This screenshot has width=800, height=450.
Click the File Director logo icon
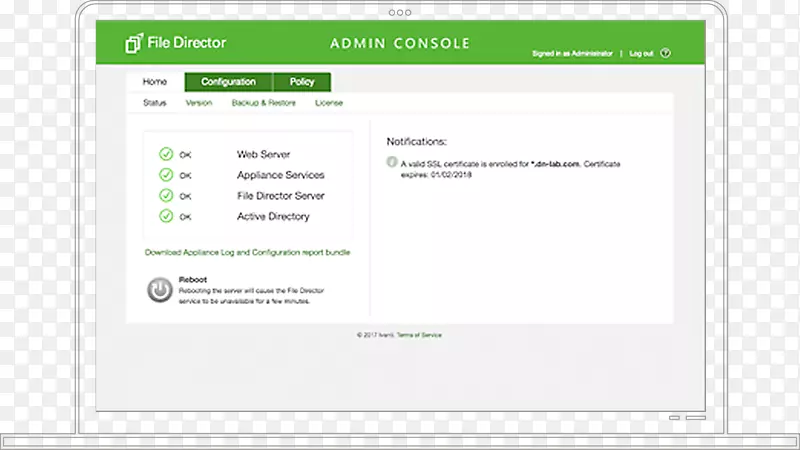coord(134,43)
